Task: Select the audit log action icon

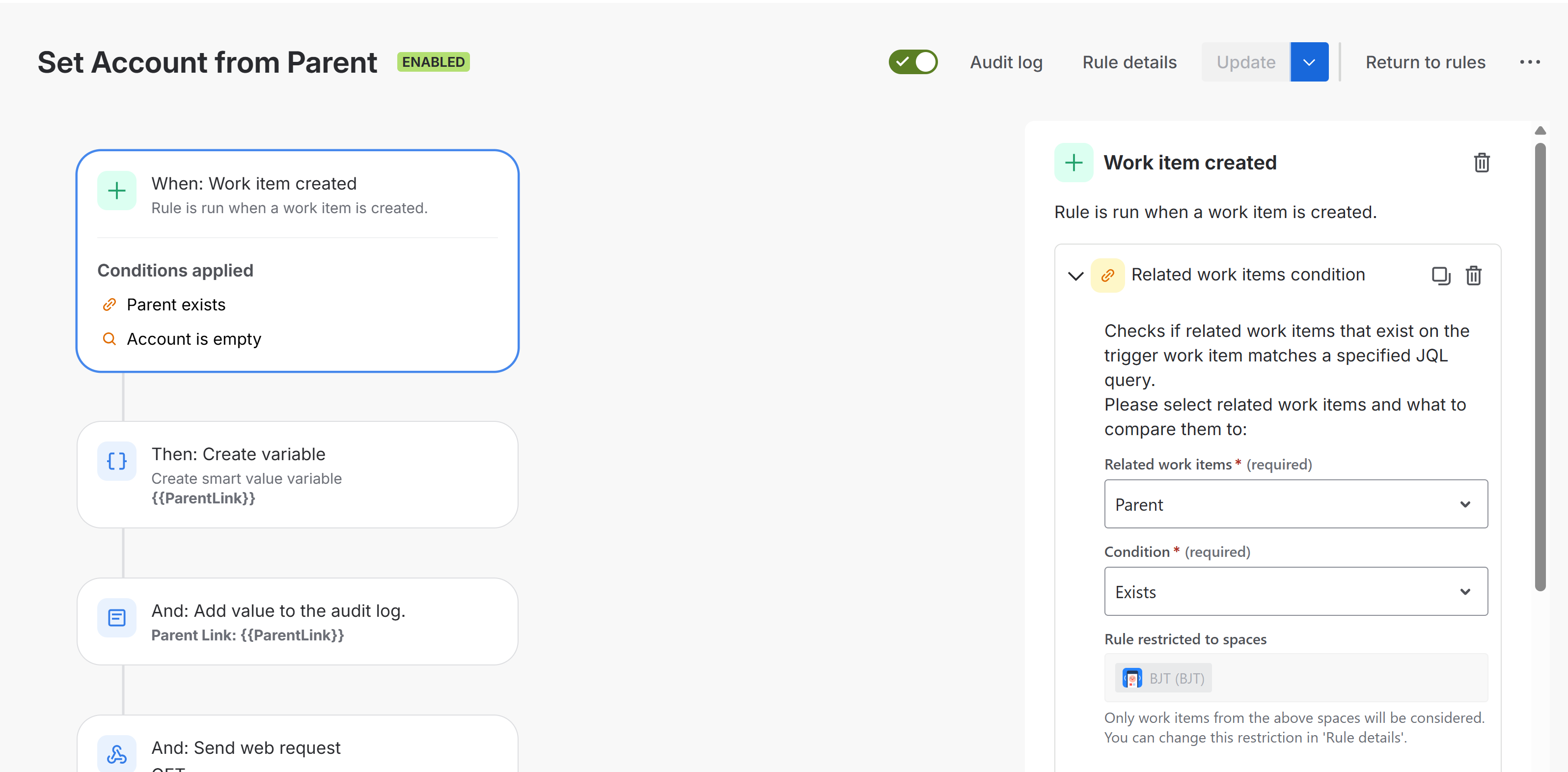Action: (x=116, y=618)
